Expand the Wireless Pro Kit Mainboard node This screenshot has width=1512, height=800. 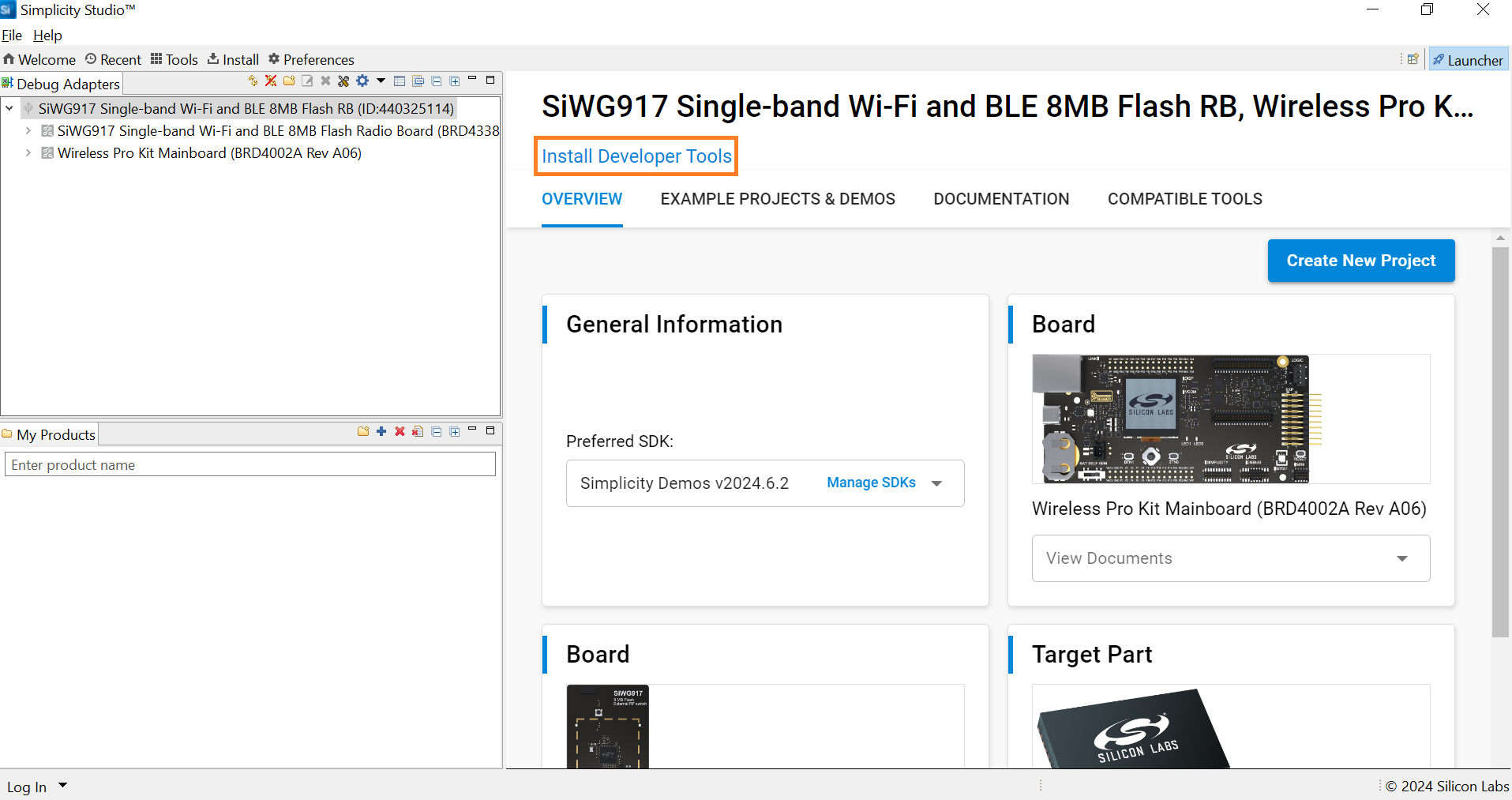(x=28, y=153)
